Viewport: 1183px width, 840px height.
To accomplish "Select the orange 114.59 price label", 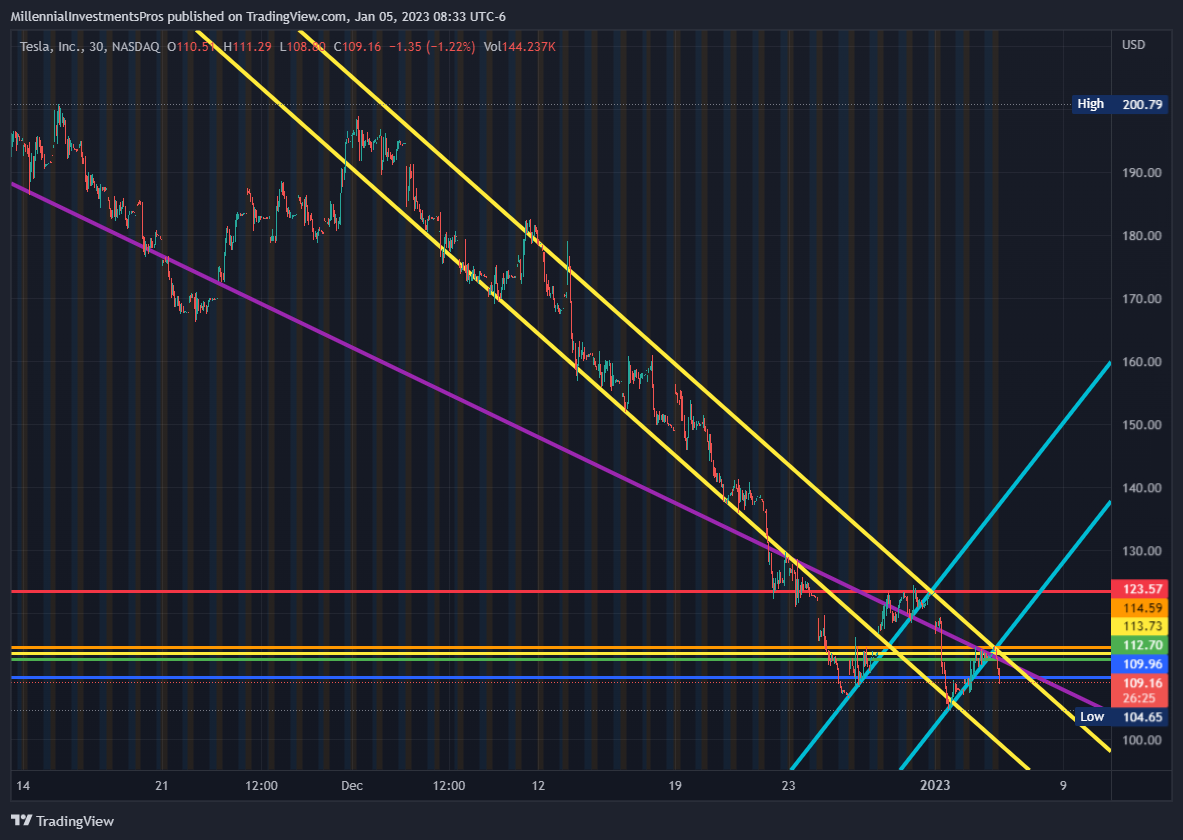I will pos(1139,608).
